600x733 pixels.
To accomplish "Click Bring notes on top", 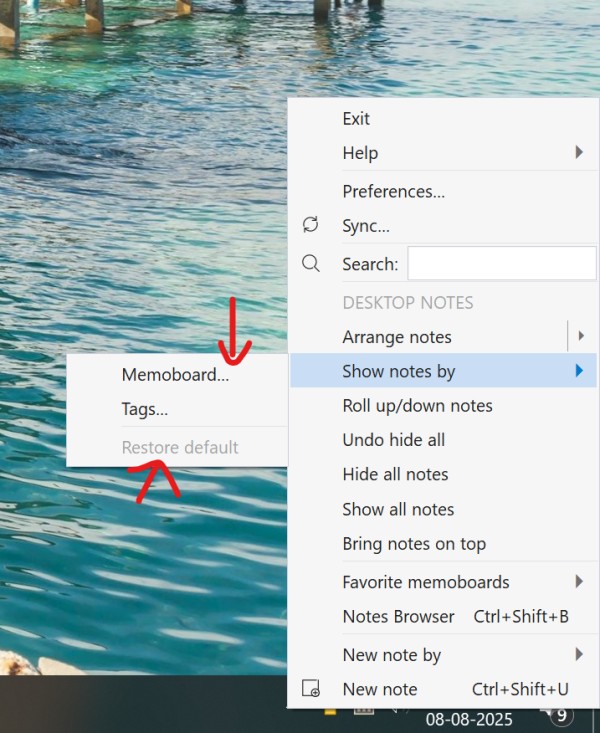I will click(x=414, y=544).
